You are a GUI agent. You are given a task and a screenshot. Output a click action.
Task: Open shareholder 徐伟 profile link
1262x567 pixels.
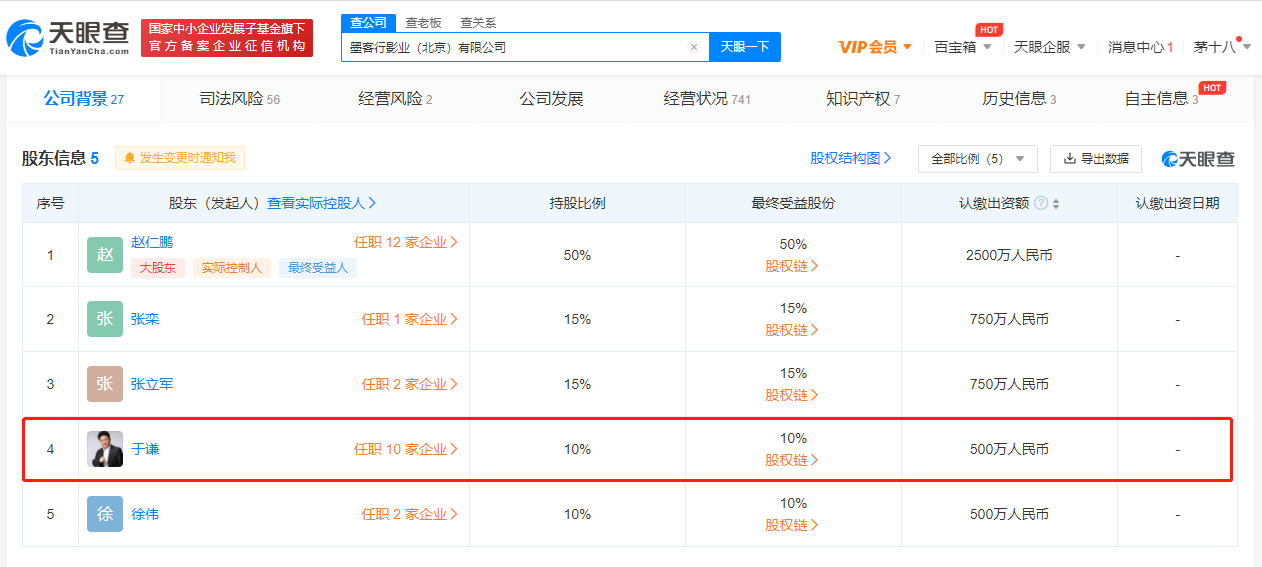145,514
